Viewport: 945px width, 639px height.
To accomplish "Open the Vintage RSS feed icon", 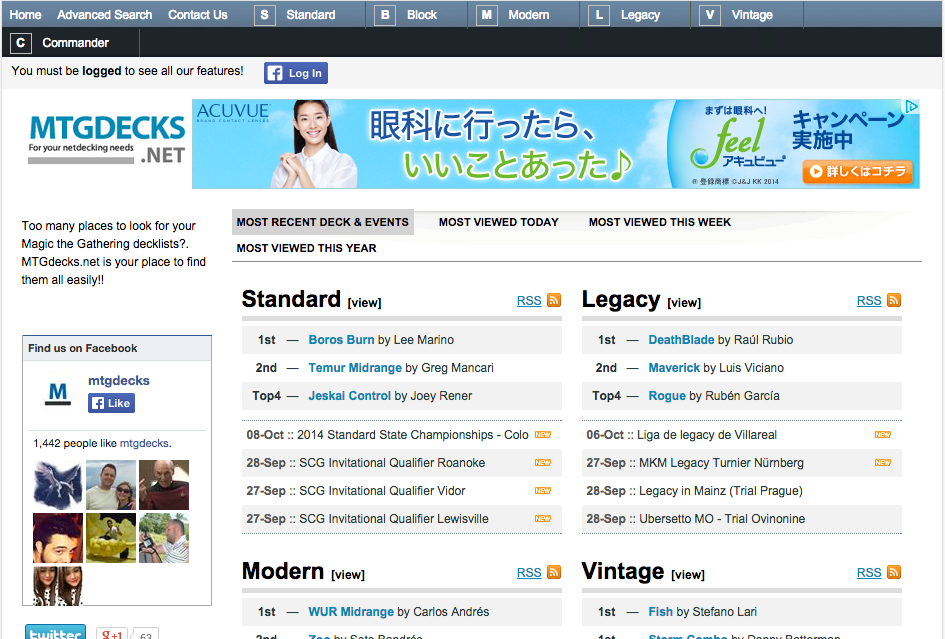I will point(894,572).
